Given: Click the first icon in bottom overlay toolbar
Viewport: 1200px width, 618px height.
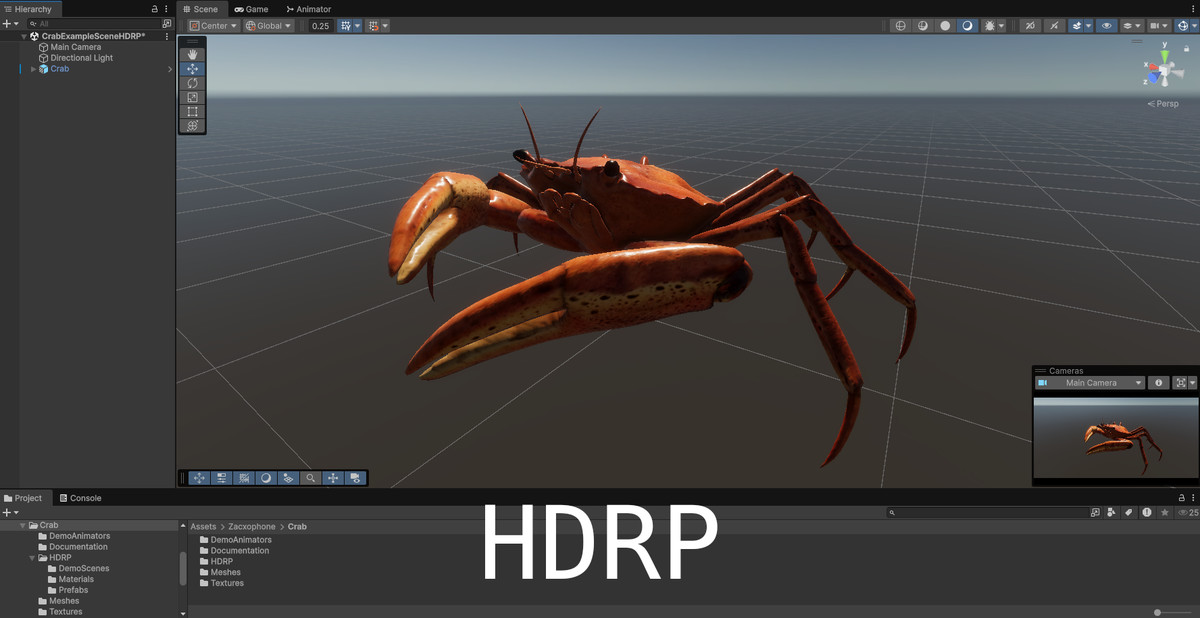Looking at the screenshot, I should click(198, 478).
